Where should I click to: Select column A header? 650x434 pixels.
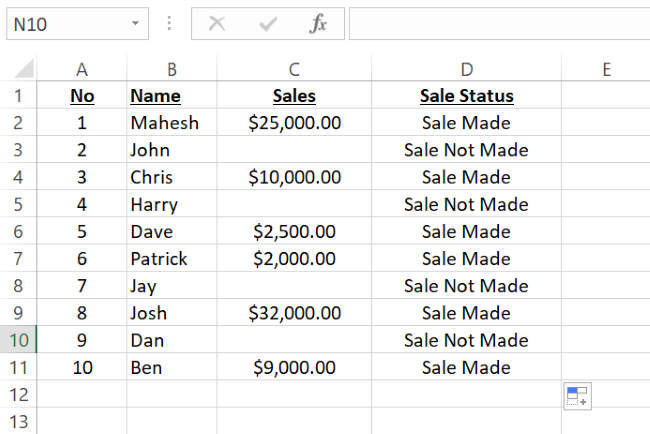click(x=82, y=69)
